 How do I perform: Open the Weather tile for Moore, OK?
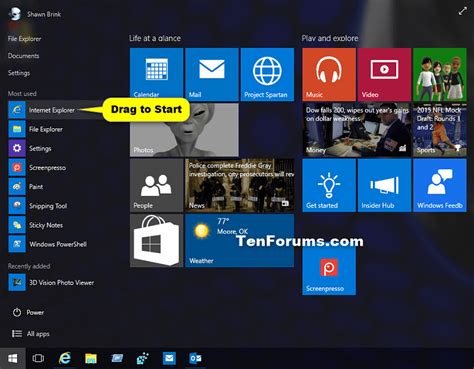coord(239,240)
